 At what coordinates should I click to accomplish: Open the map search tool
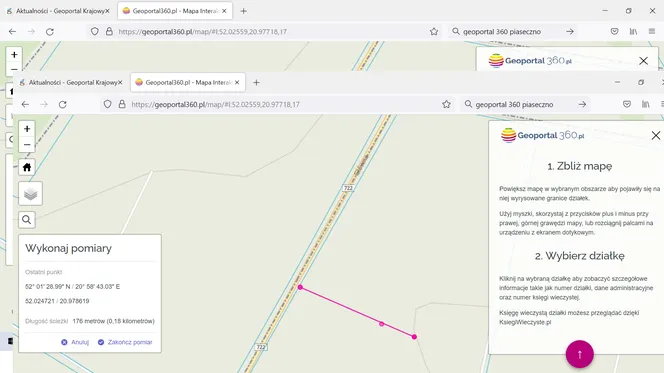coord(27,220)
